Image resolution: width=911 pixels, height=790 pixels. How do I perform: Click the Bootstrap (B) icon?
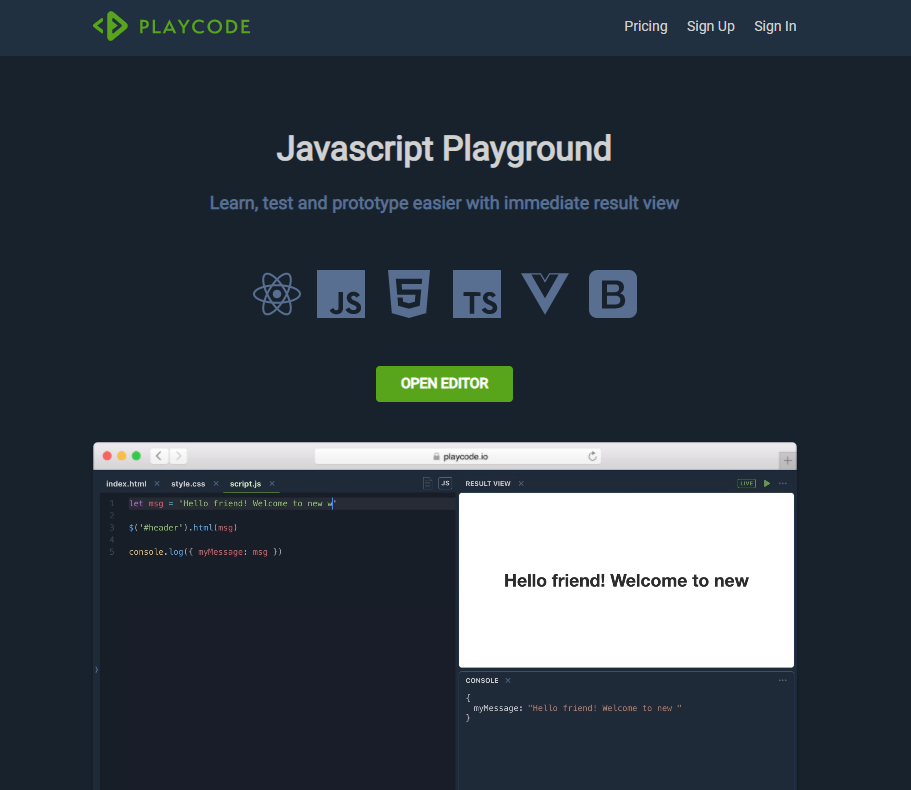pyautogui.click(x=613, y=293)
